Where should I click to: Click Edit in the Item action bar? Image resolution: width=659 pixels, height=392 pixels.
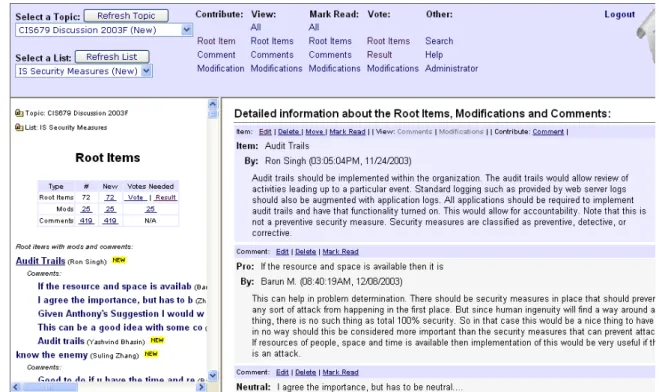pyautogui.click(x=265, y=132)
